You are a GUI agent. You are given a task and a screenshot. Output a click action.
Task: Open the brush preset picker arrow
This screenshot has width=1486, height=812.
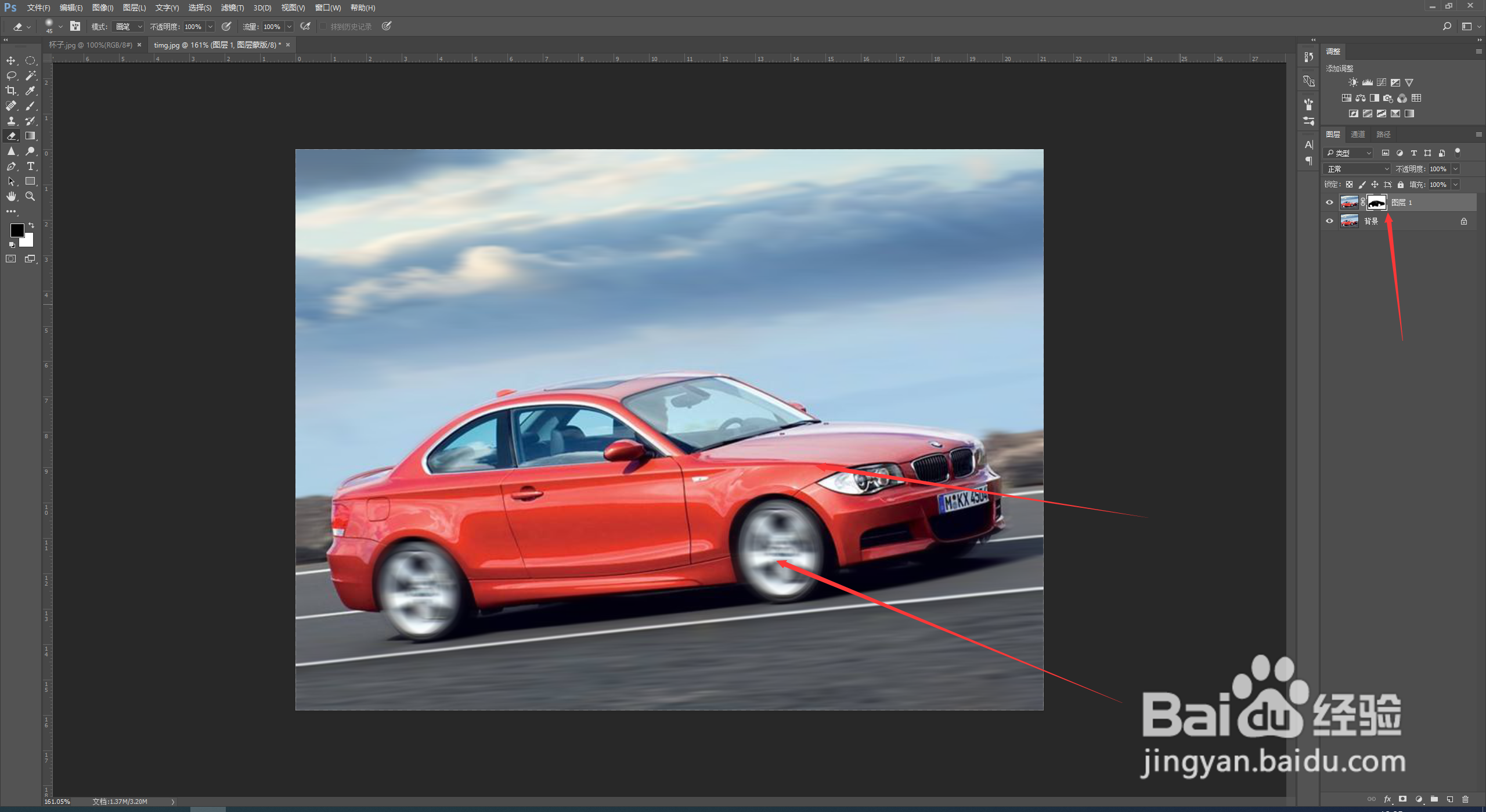(60, 27)
